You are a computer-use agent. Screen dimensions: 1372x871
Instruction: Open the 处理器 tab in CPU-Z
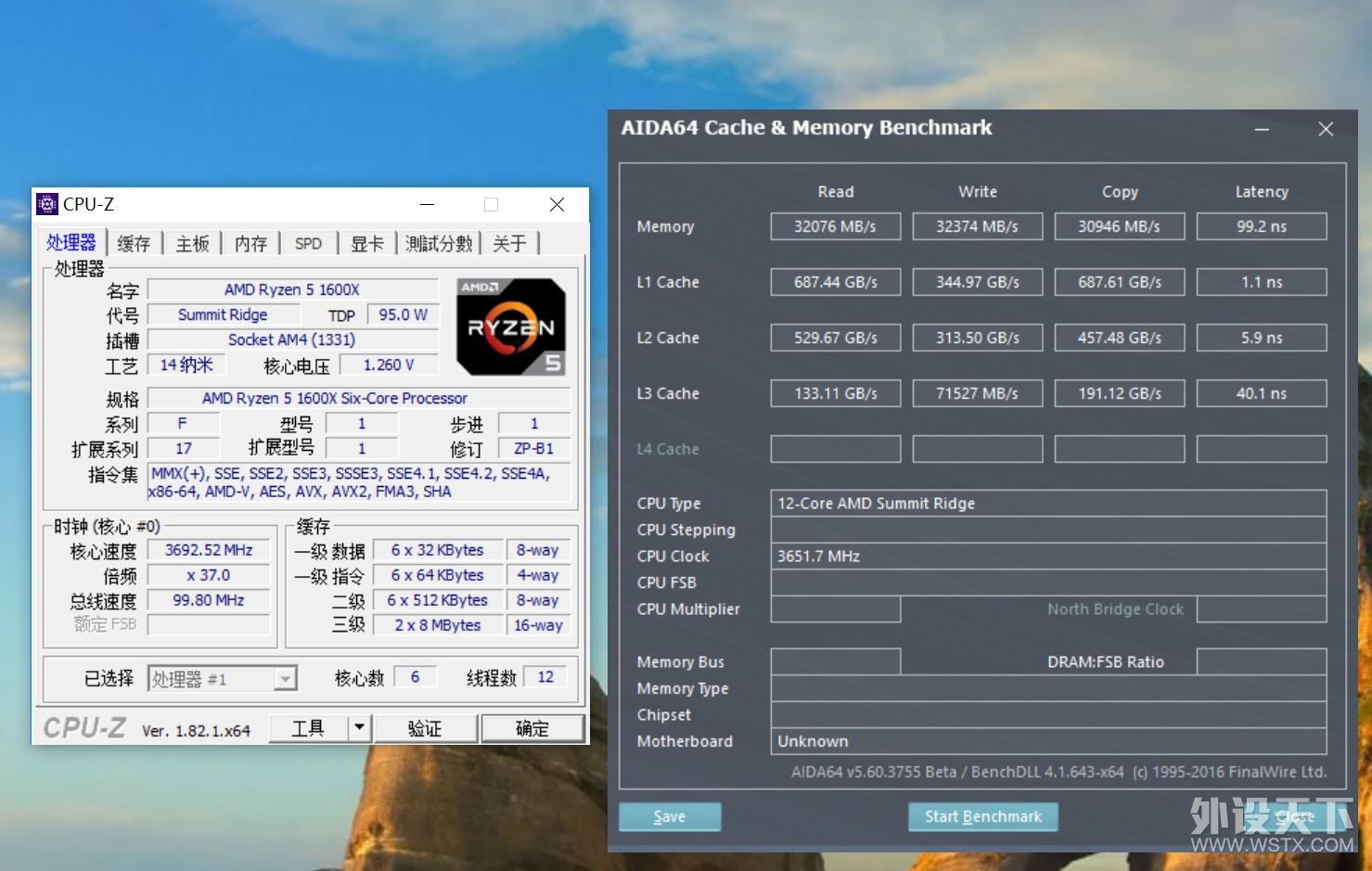(71, 243)
